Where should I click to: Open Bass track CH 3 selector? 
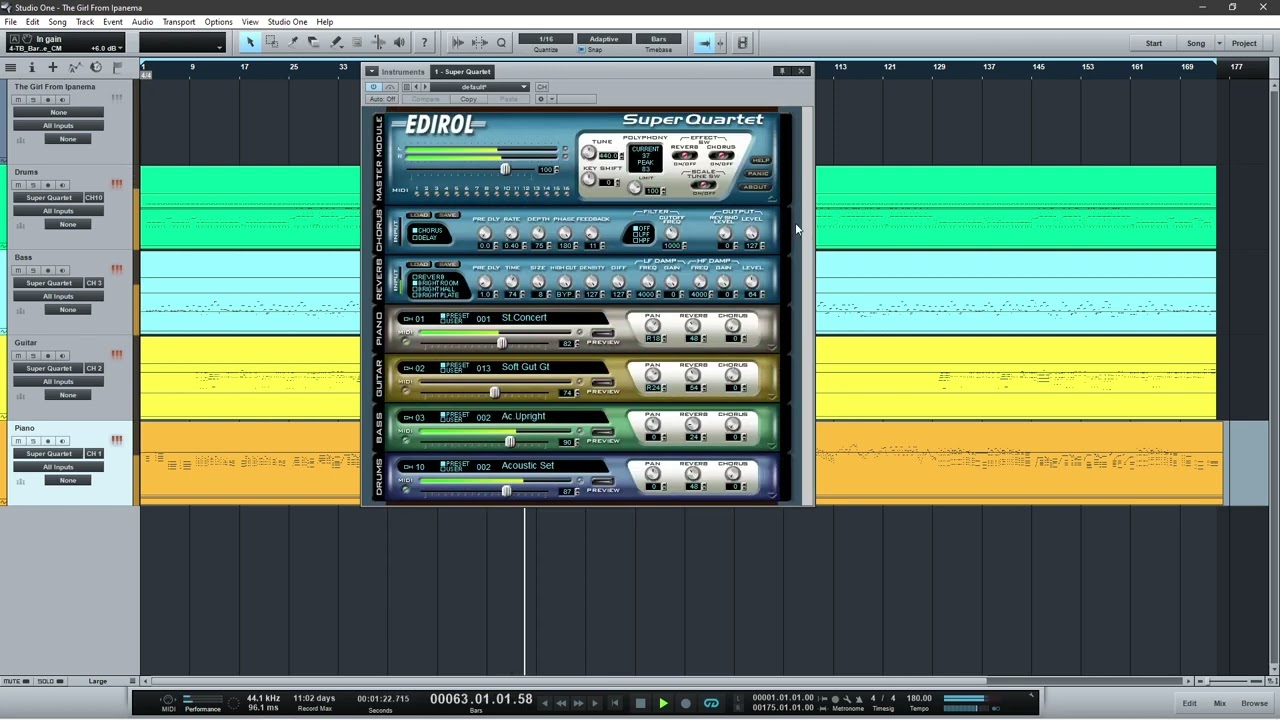pos(93,283)
